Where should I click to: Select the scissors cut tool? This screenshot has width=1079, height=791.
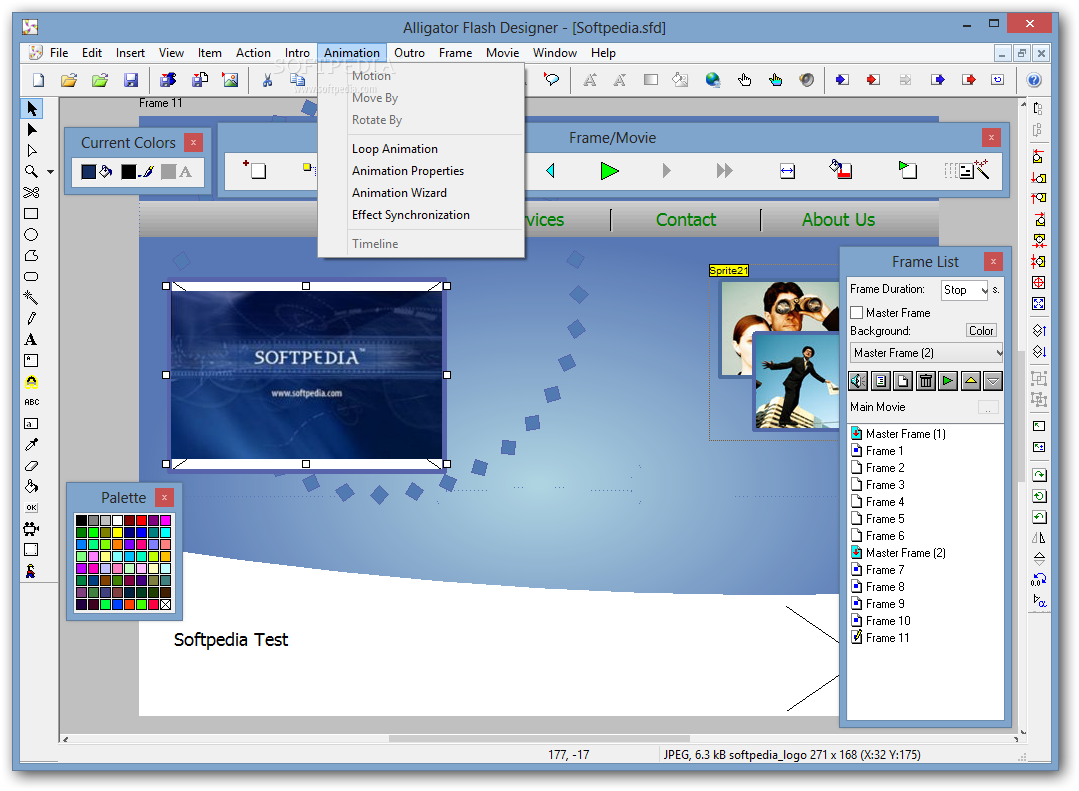click(31, 193)
